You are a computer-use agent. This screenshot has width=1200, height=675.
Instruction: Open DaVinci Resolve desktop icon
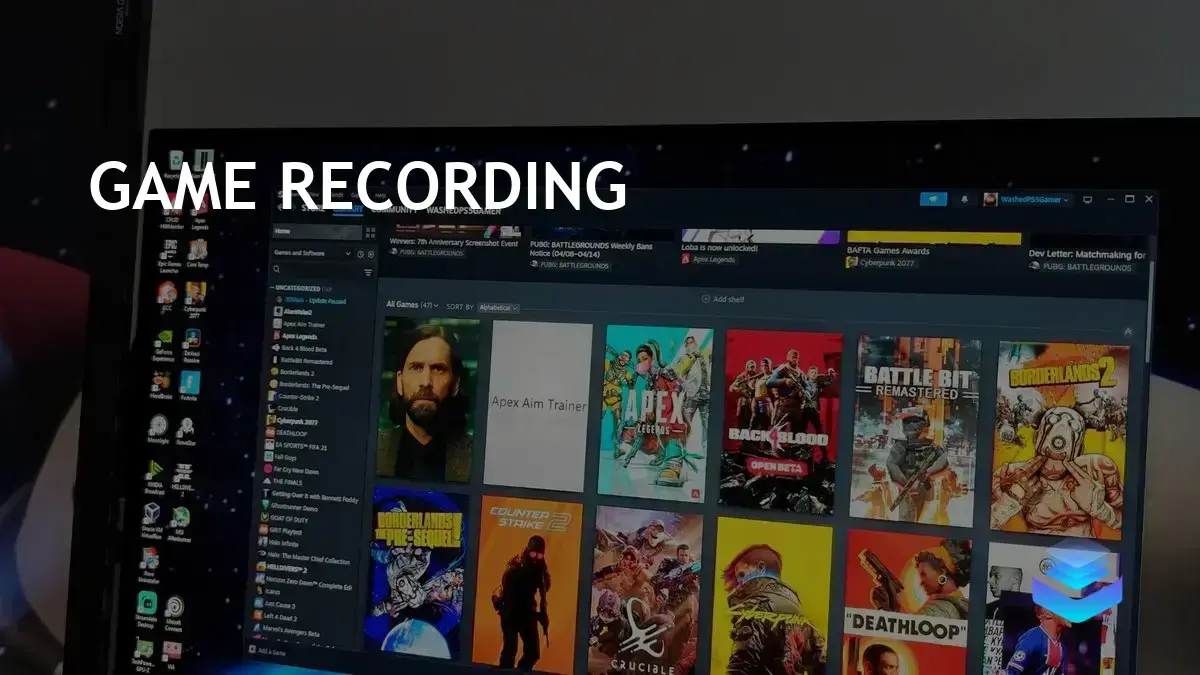pyautogui.click(x=192, y=344)
